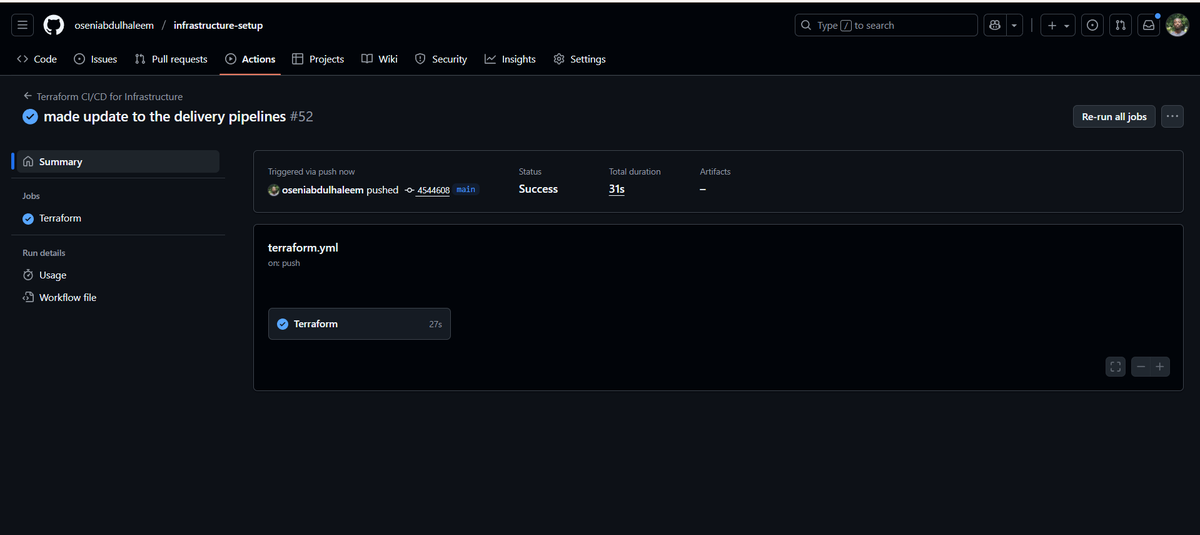Open the repository Settings tab

pyautogui.click(x=580, y=59)
